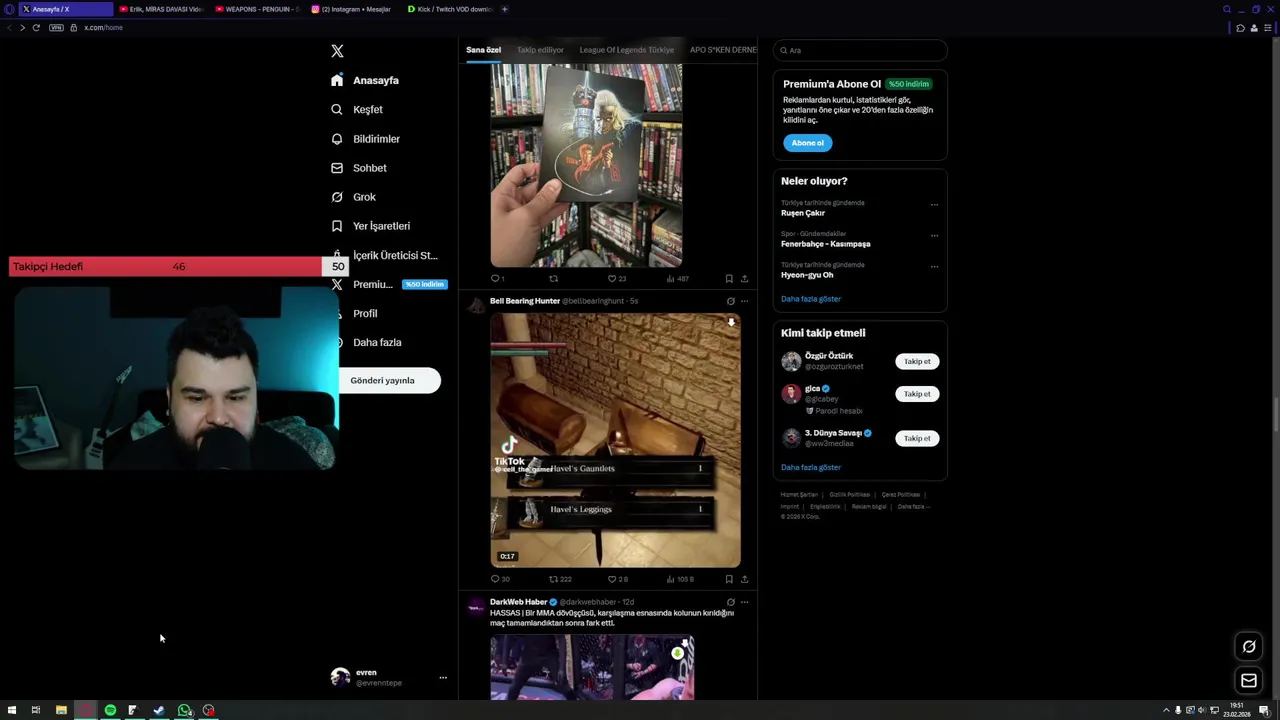Open options for Hyeon-gyu Oh trend
Image resolution: width=1280 pixels, height=720 pixels.
[934, 267]
